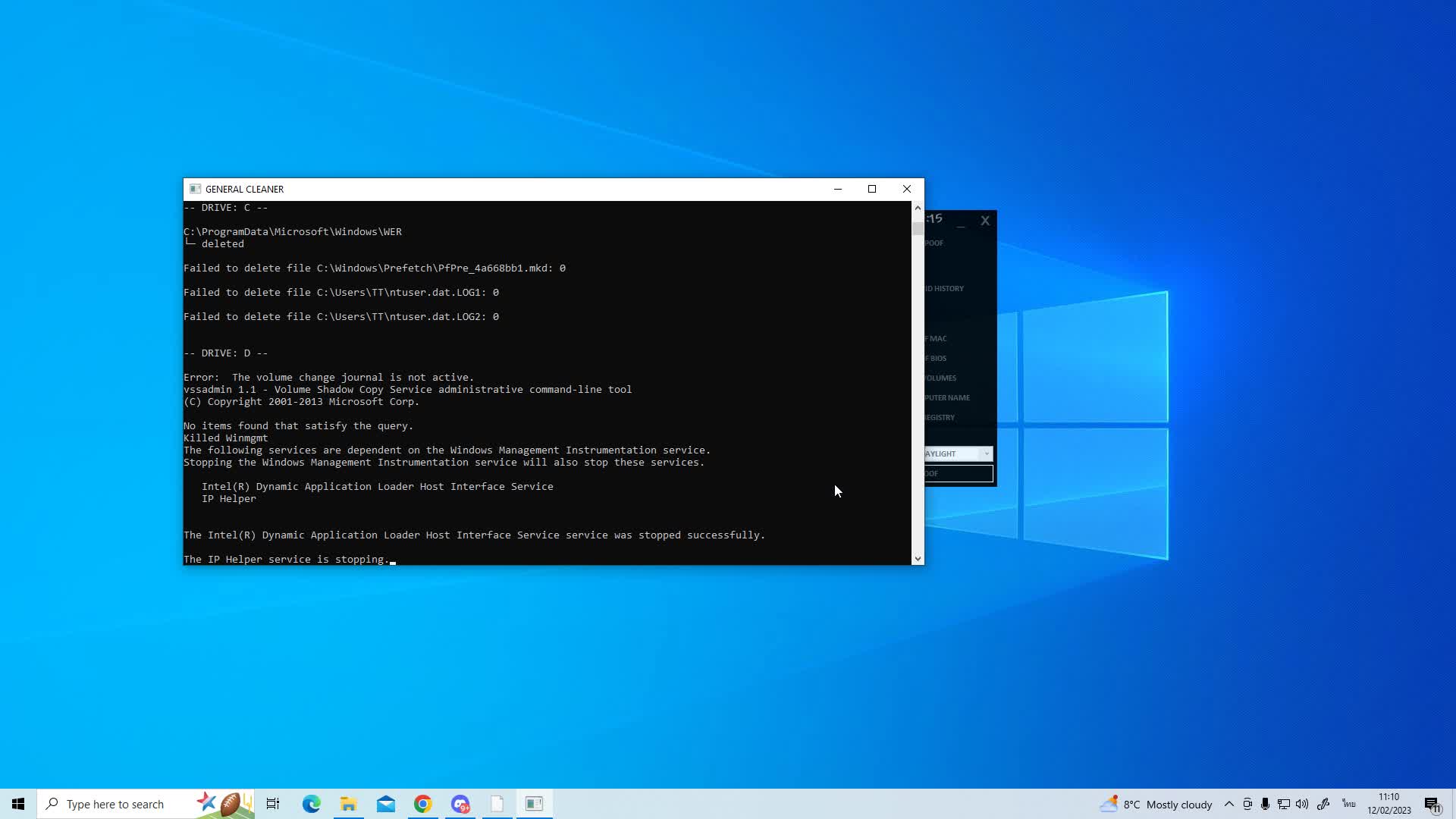Click 'The IP Helper service is stopping' line
Image resolution: width=1456 pixels, height=819 pixels.
(287, 560)
